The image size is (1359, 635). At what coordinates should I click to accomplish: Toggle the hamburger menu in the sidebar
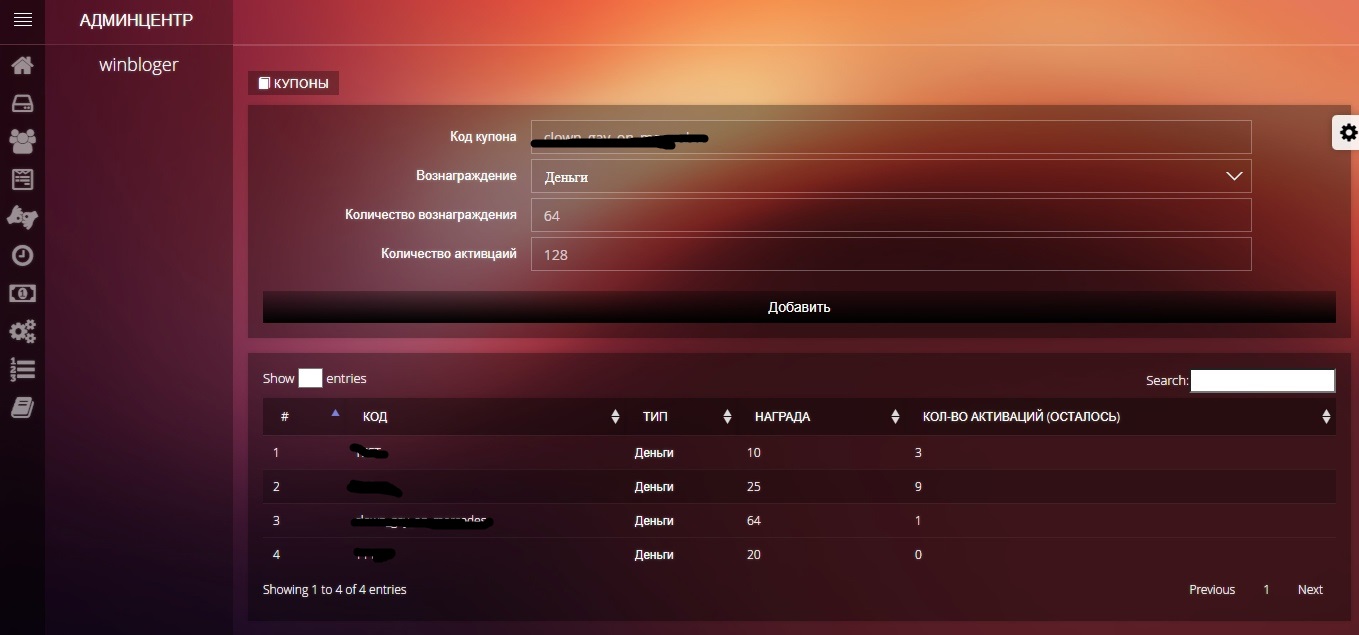click(x=22, y=19)
